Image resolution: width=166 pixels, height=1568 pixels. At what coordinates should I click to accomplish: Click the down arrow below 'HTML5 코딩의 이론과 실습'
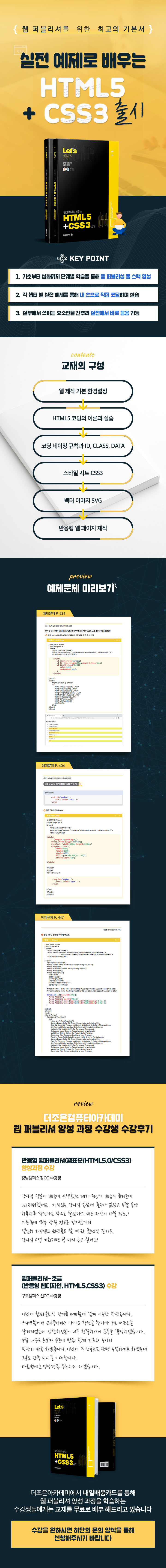(x=83, y=433)
